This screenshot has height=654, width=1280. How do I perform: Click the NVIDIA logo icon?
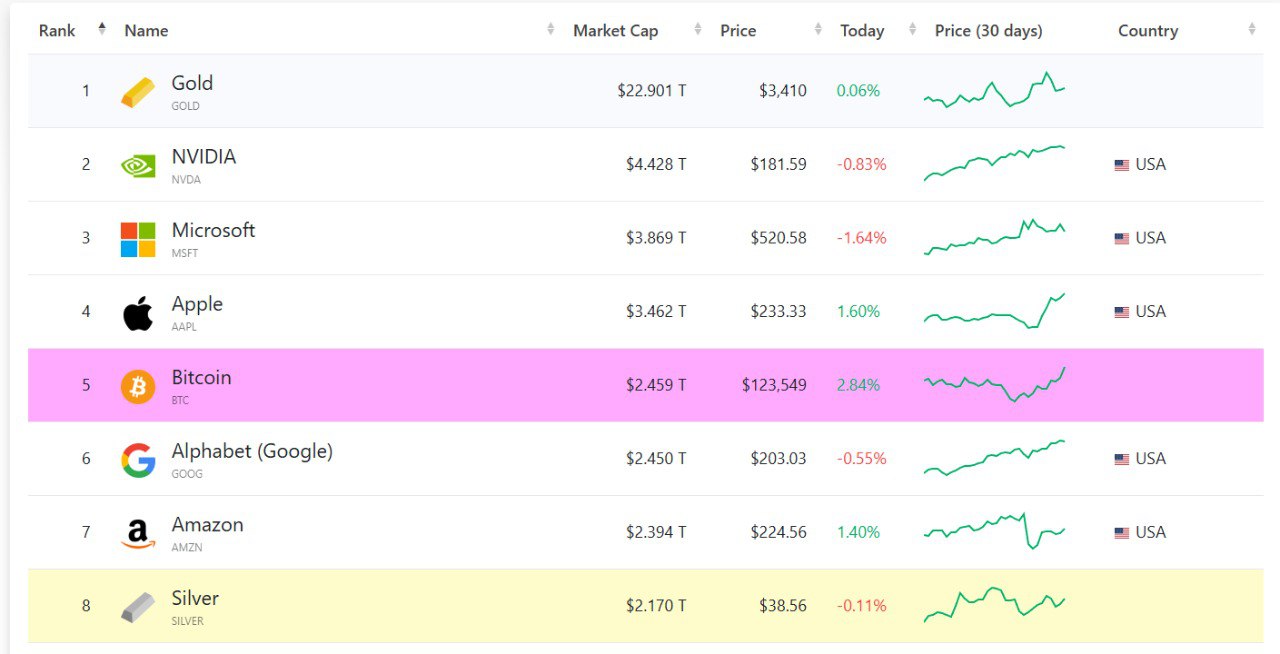(138, 165)
